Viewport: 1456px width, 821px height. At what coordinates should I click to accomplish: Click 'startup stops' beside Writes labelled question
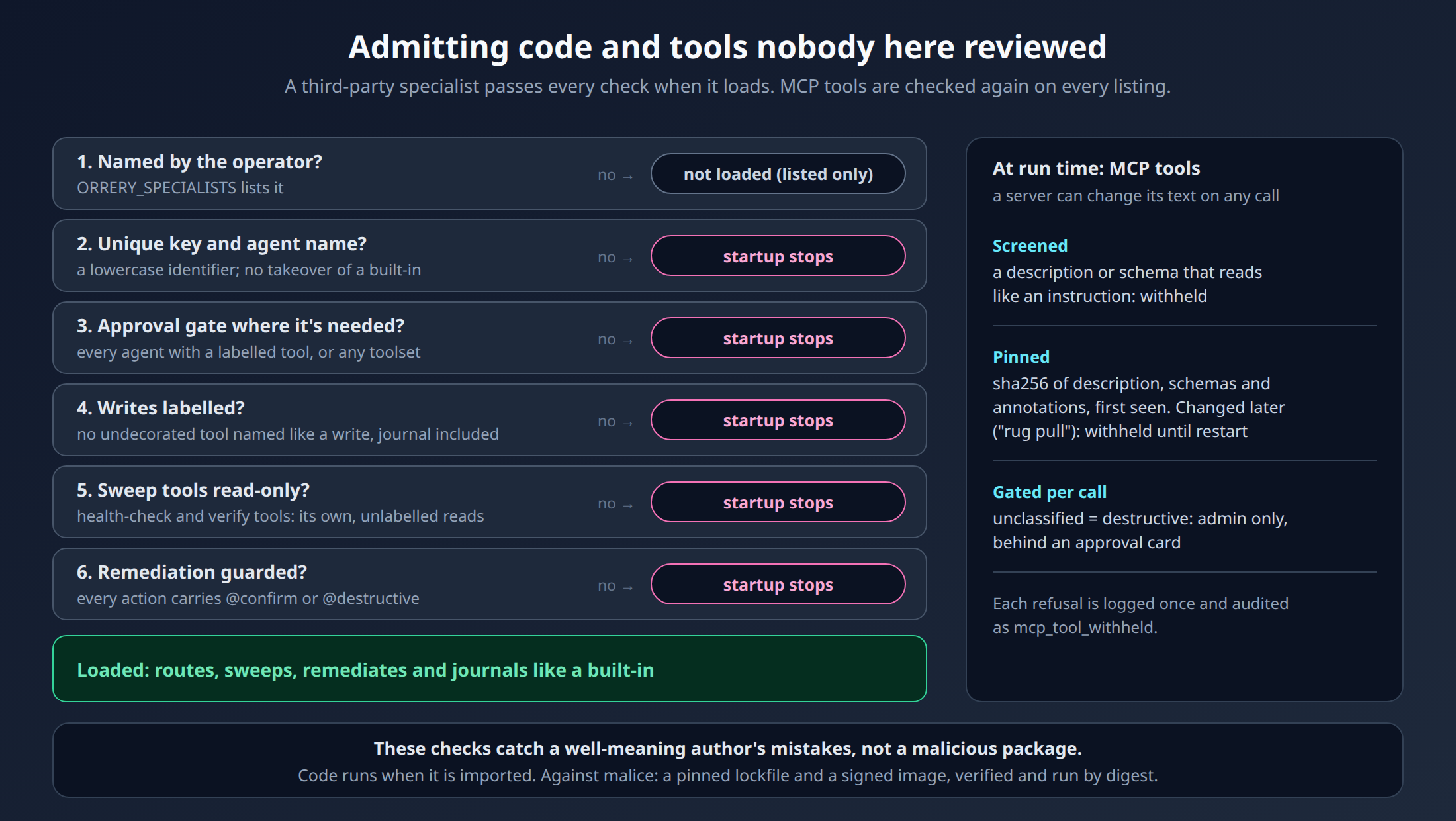tap(778, 420)
